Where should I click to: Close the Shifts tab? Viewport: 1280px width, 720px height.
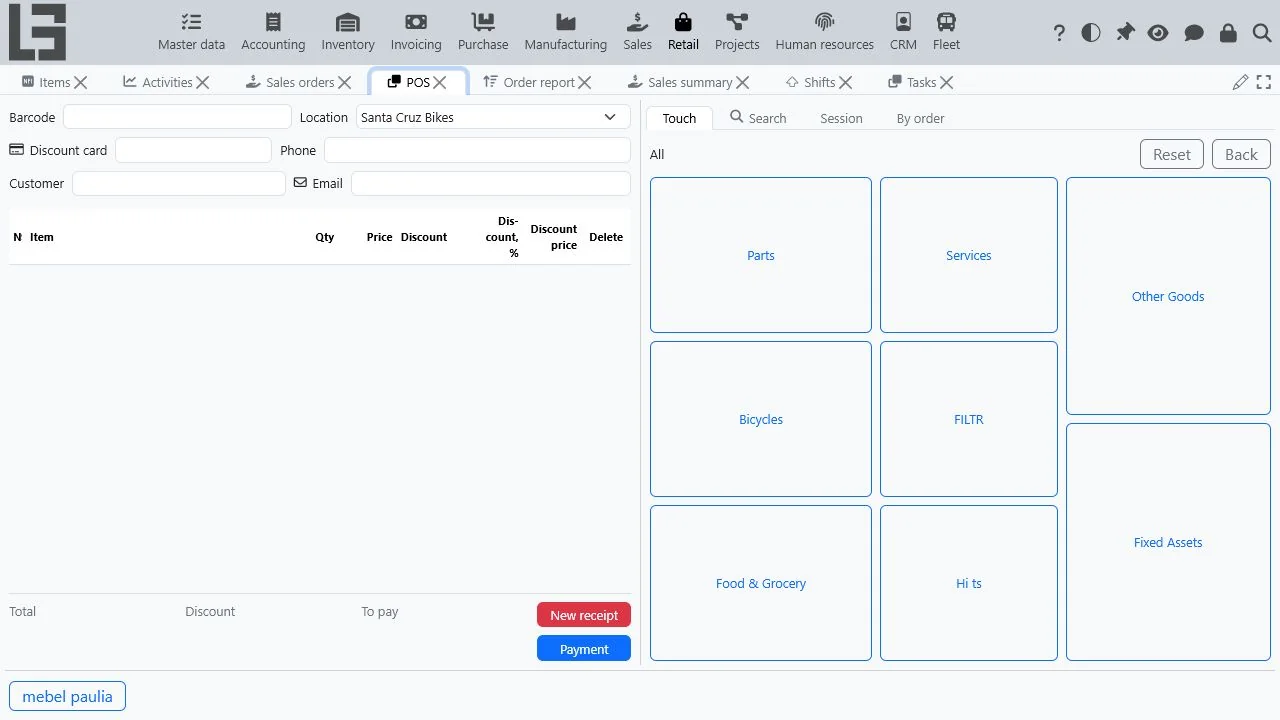click(x=846, y=83)
